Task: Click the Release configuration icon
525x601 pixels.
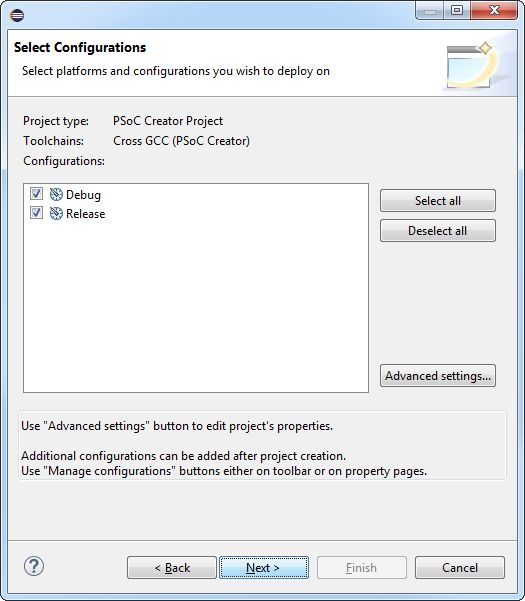Action: coord(56,213)
